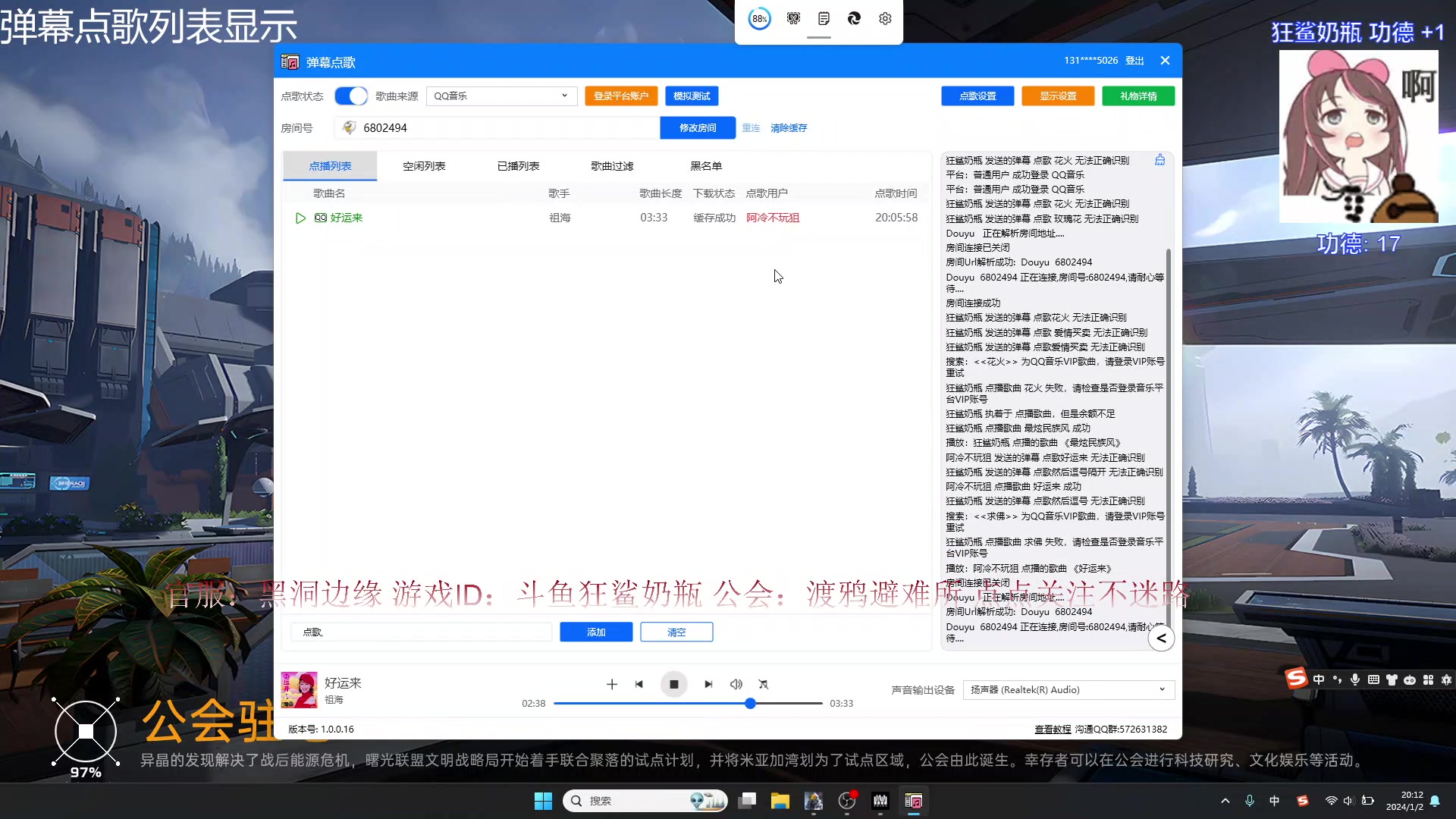Open File Explorer from the taskbar
The image size is (1456, 819).
coord(780,801)
